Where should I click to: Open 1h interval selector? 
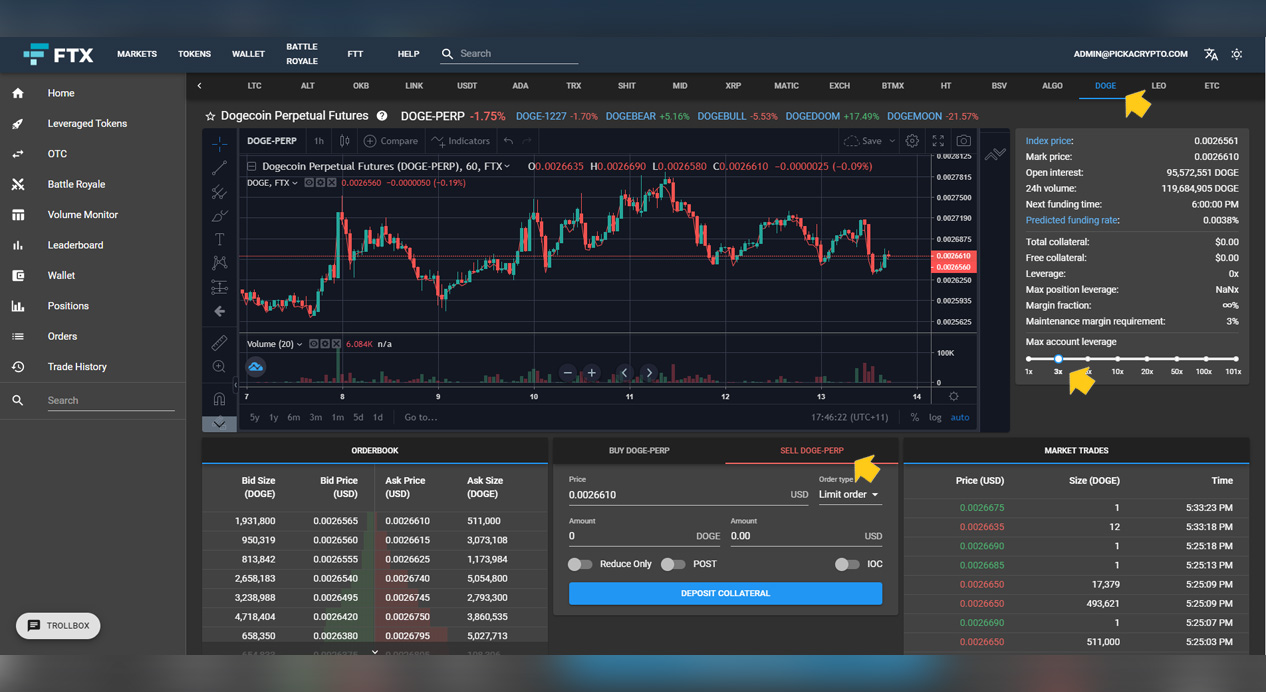(318, 141)
